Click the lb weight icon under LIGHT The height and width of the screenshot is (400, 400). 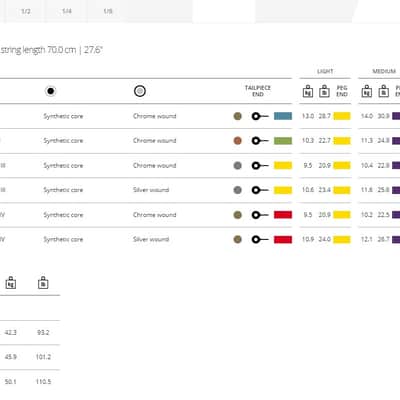click(324, 91)
